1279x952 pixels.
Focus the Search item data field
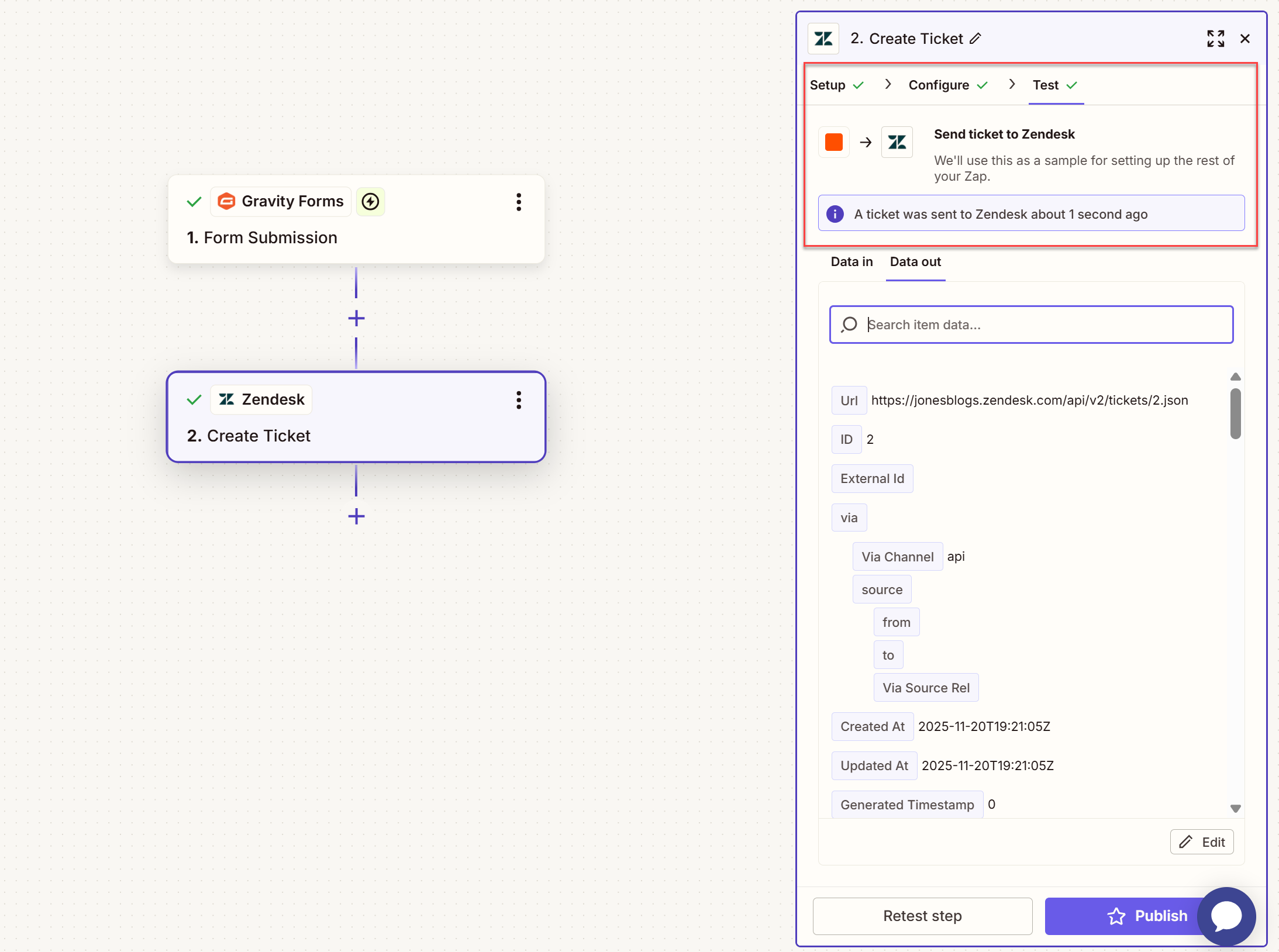pyautogui.click(x=1031, y=325)
